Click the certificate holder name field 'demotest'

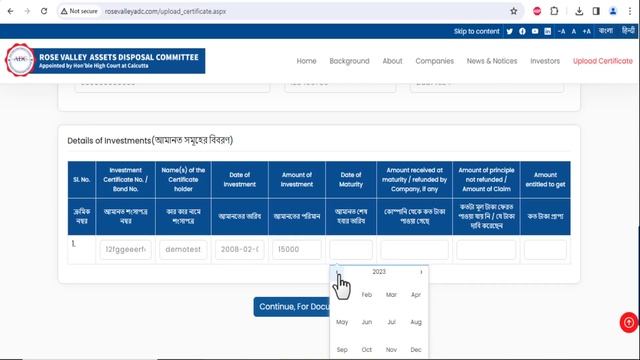pos(183,249)
